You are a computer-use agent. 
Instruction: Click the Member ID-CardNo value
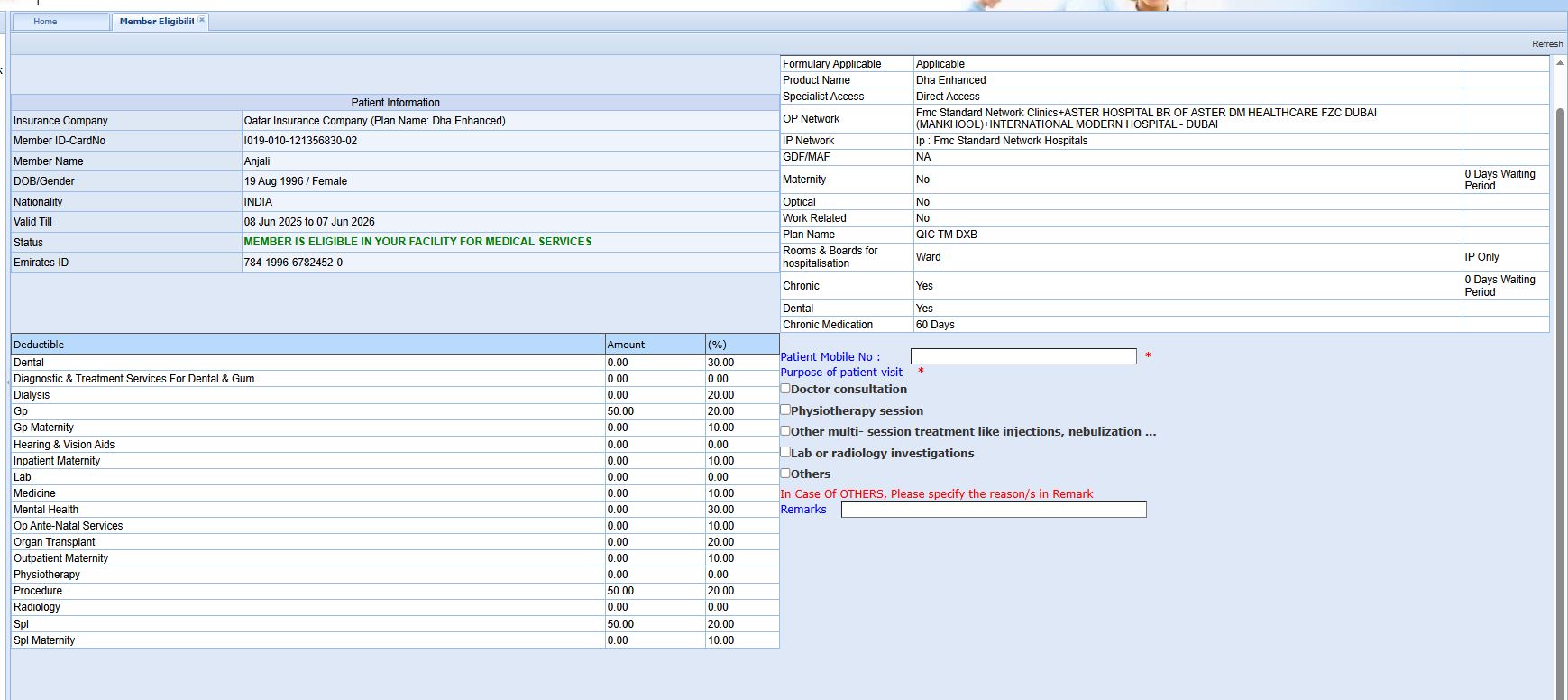(x=300, y=141)
